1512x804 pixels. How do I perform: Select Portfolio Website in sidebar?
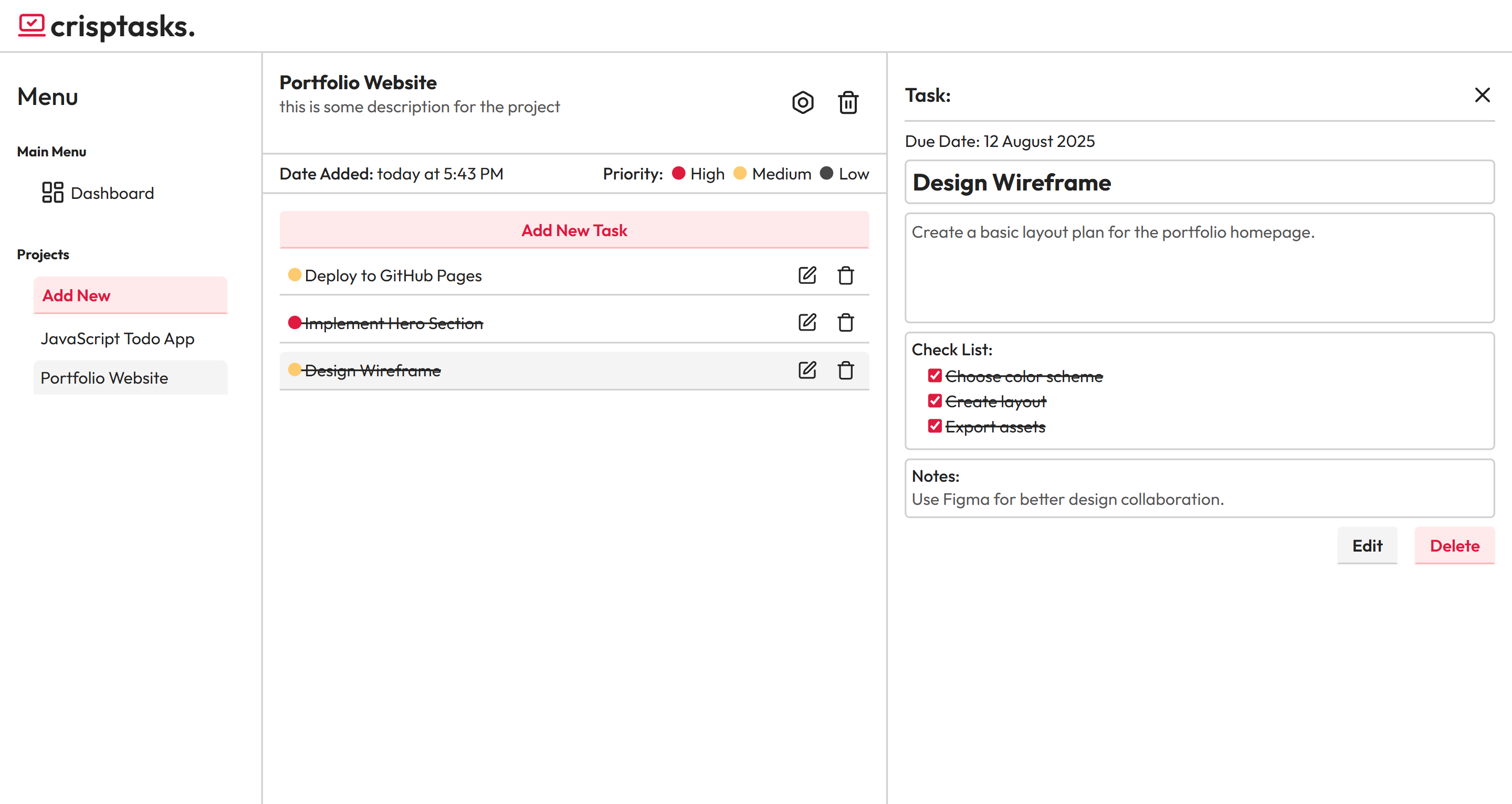pos(104,377)
